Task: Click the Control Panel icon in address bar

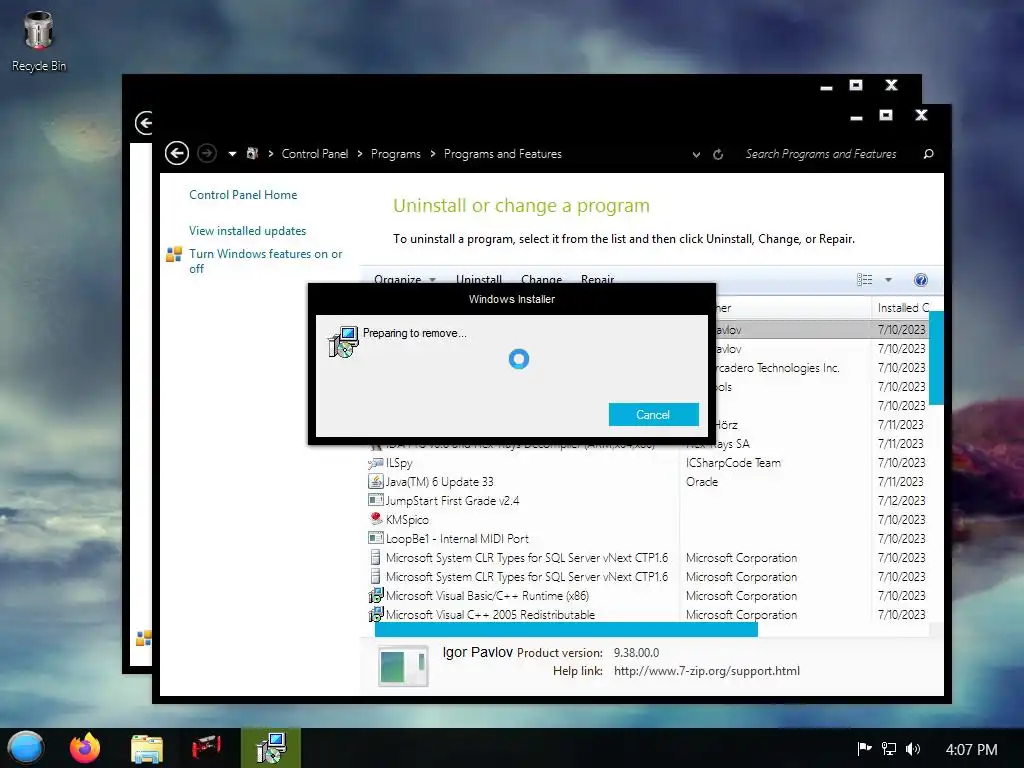Action: (252, 153)
